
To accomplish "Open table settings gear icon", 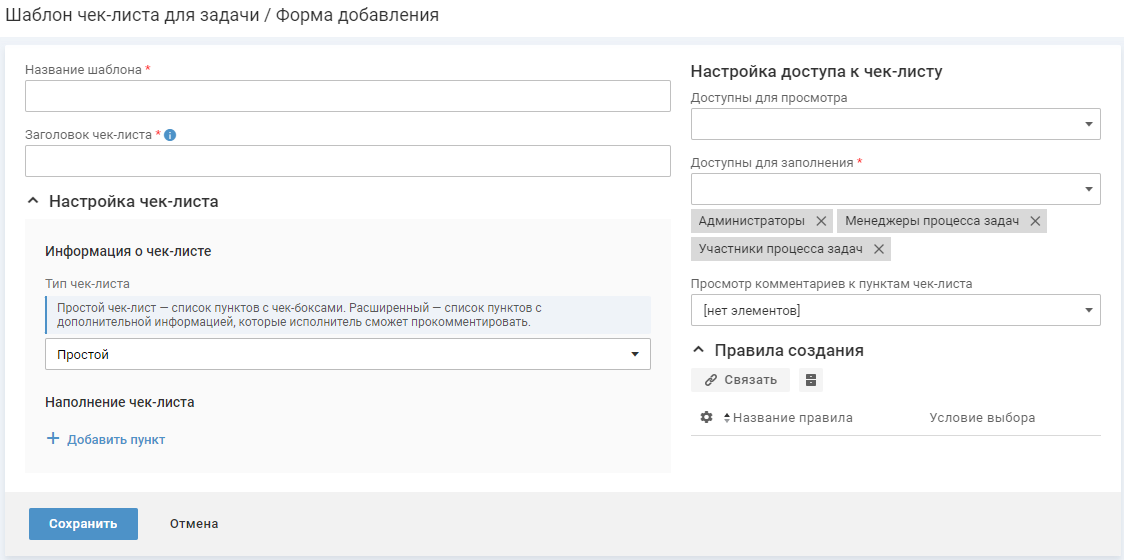I will pos(706,417).
